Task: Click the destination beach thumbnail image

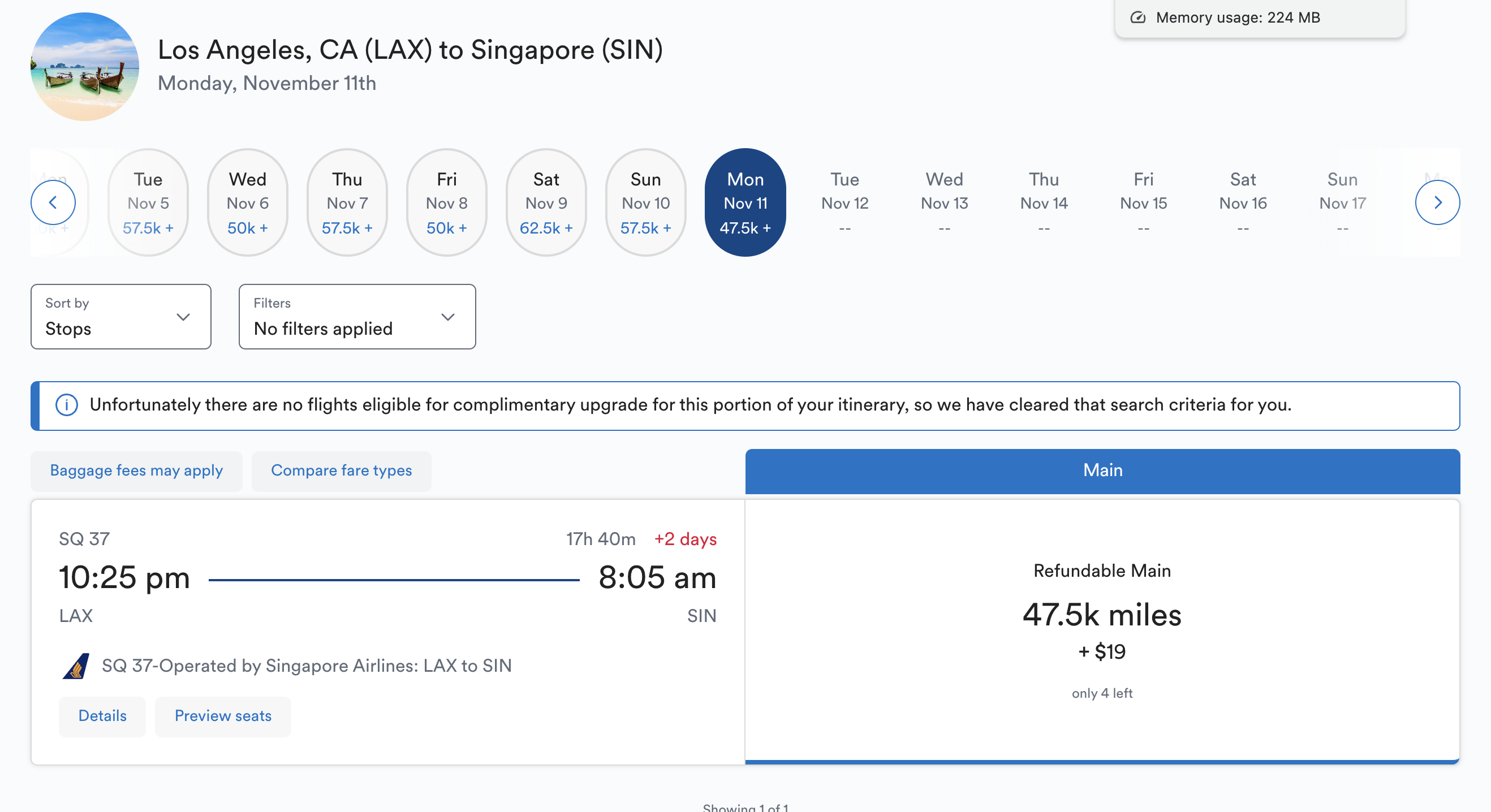Action: coord(84,67)
